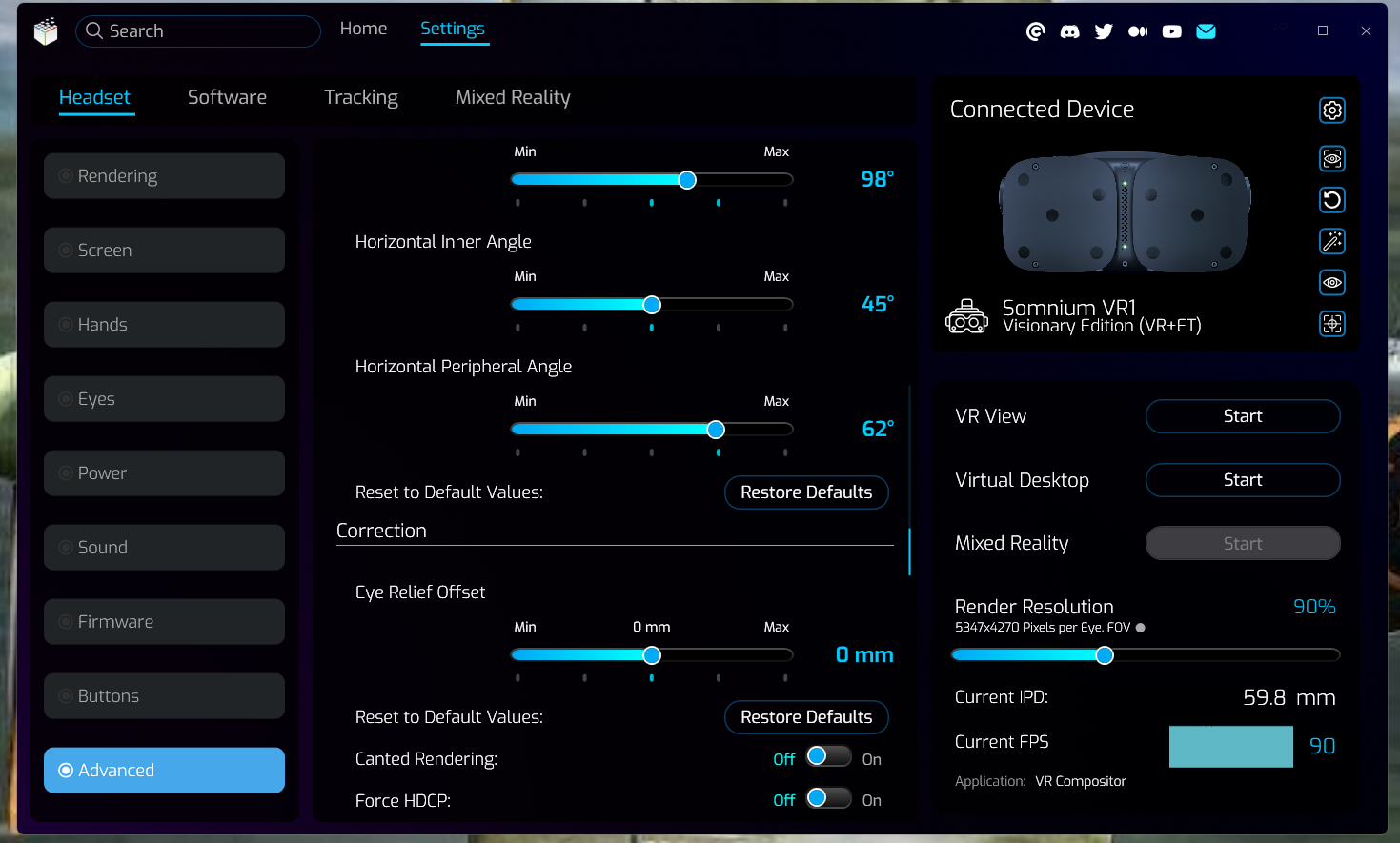Click the 'Correction' section heading
The width and height of the screenshot is (1400, 843).
click(x=381, y=531)
